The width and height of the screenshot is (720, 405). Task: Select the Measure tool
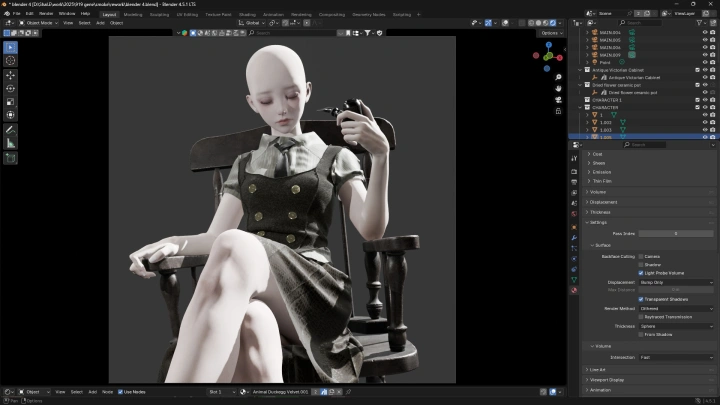pyautogui.click(x=10, y=143)
